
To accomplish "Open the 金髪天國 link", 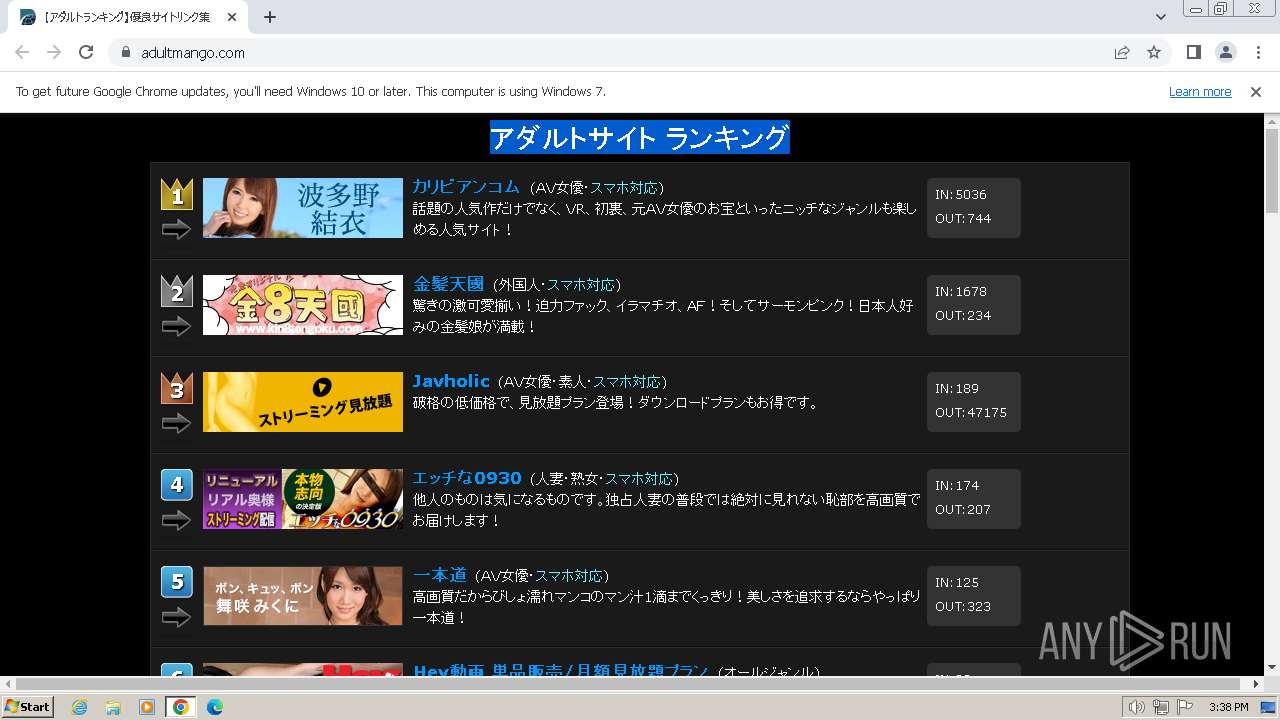I will pos(448,284).
